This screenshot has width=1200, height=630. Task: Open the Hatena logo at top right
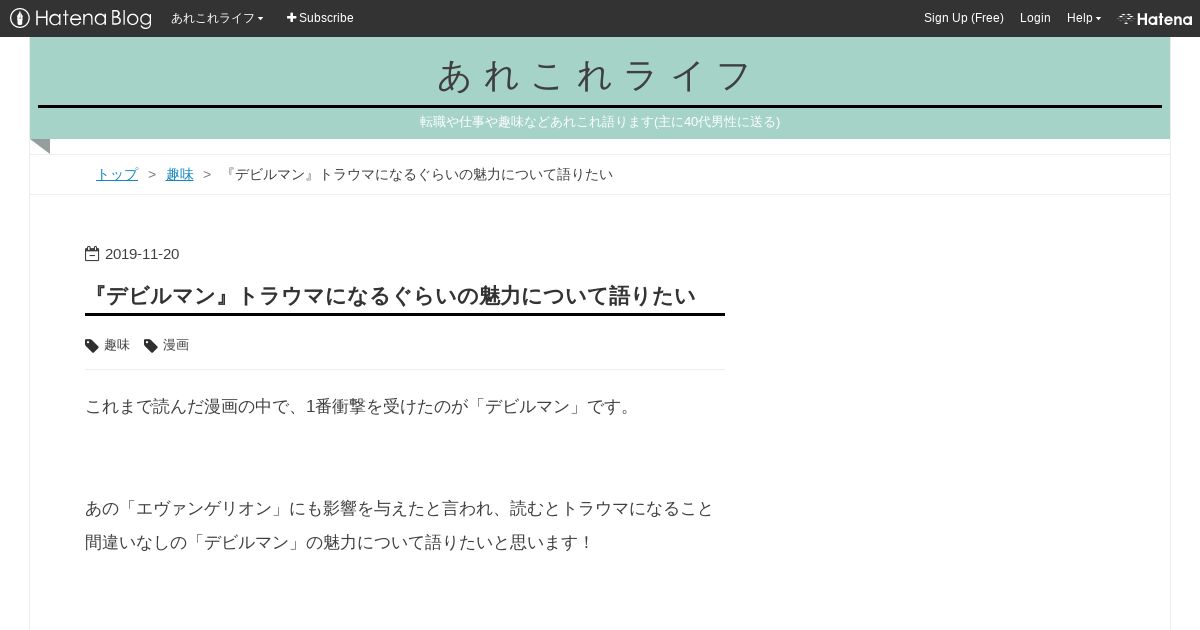1155,18
